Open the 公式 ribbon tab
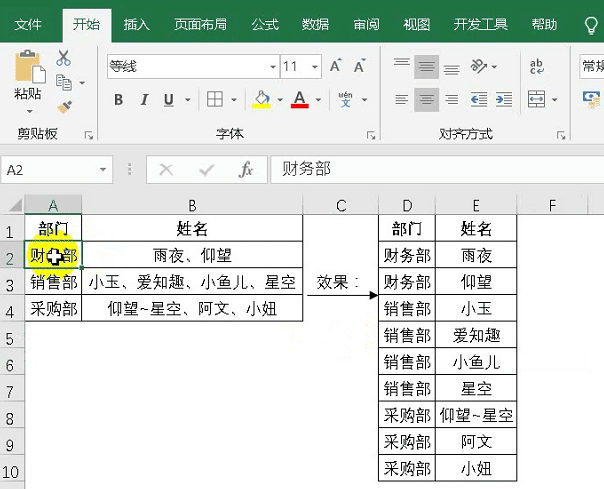The height and width of the screenshot is (489, 604). point(264,24)
